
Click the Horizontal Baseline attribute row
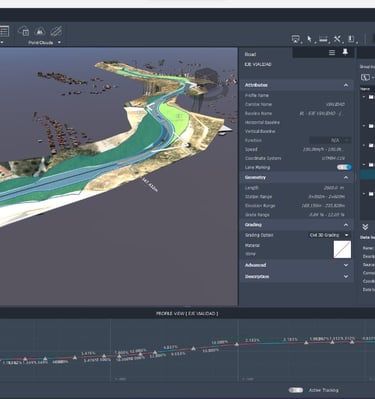[x=296, y=122]
